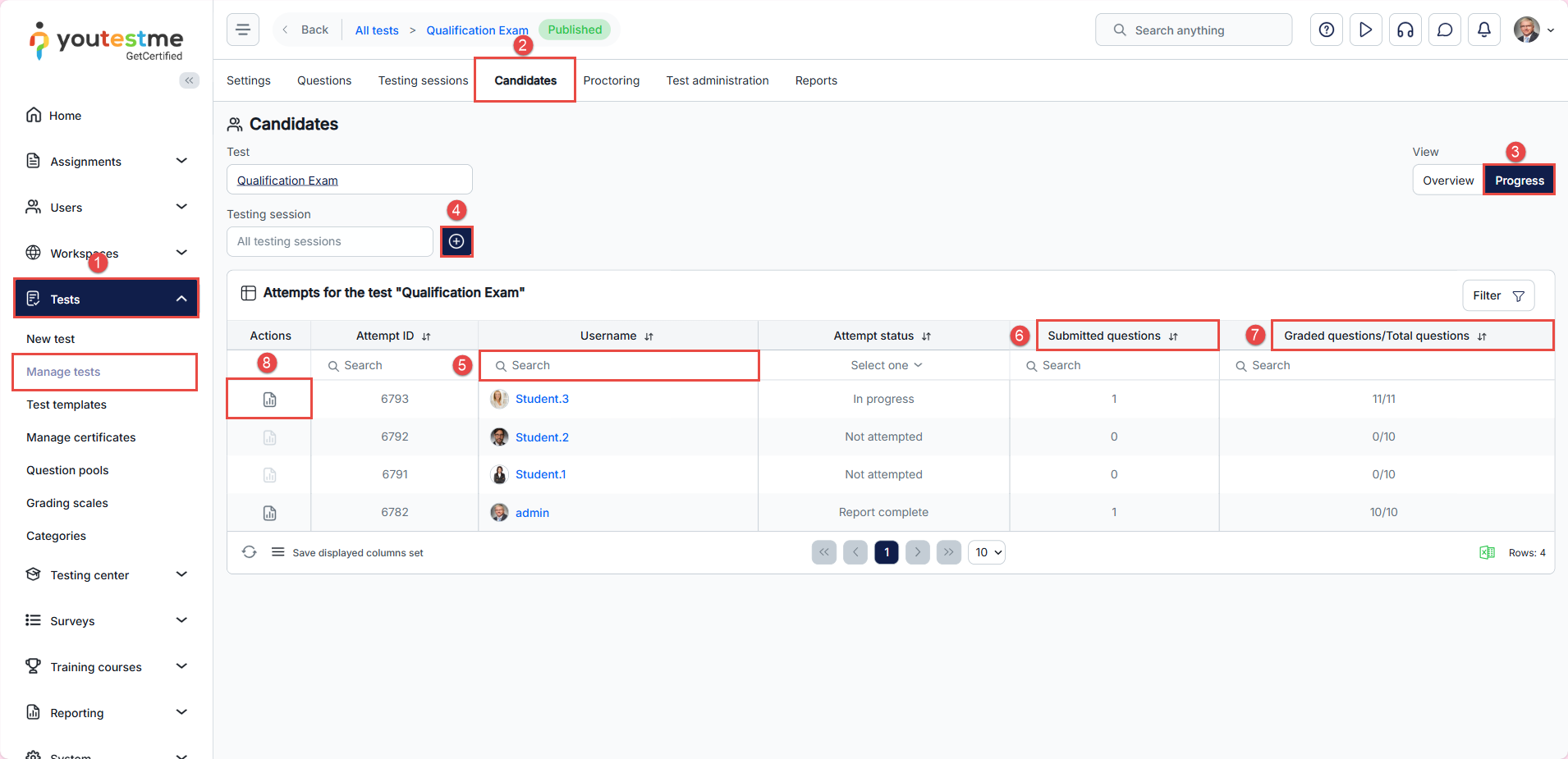Click the Filter button

[x=1497, y=295]
